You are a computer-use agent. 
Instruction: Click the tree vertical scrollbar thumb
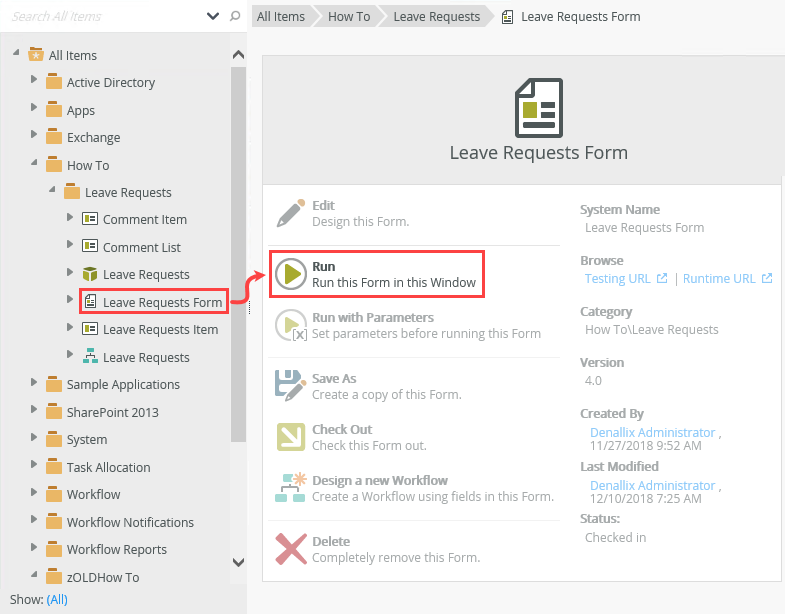(x=238, y=254)
